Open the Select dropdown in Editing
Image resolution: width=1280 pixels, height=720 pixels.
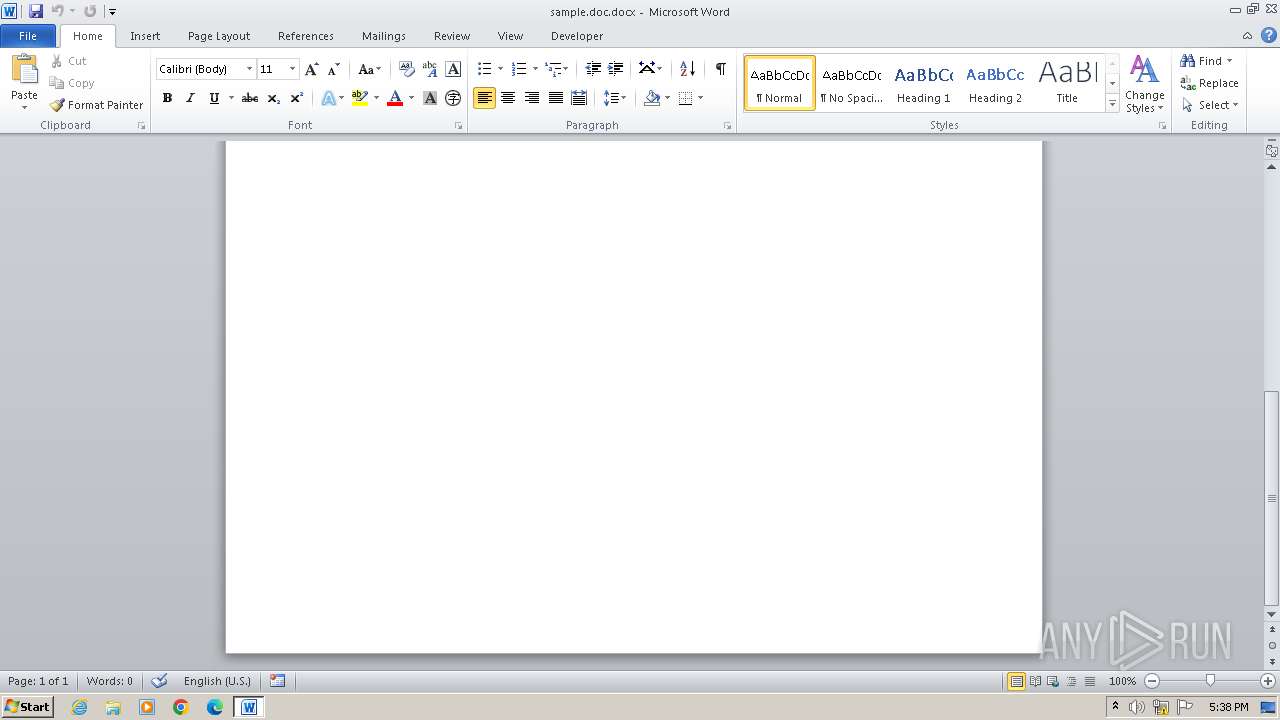1210,105
